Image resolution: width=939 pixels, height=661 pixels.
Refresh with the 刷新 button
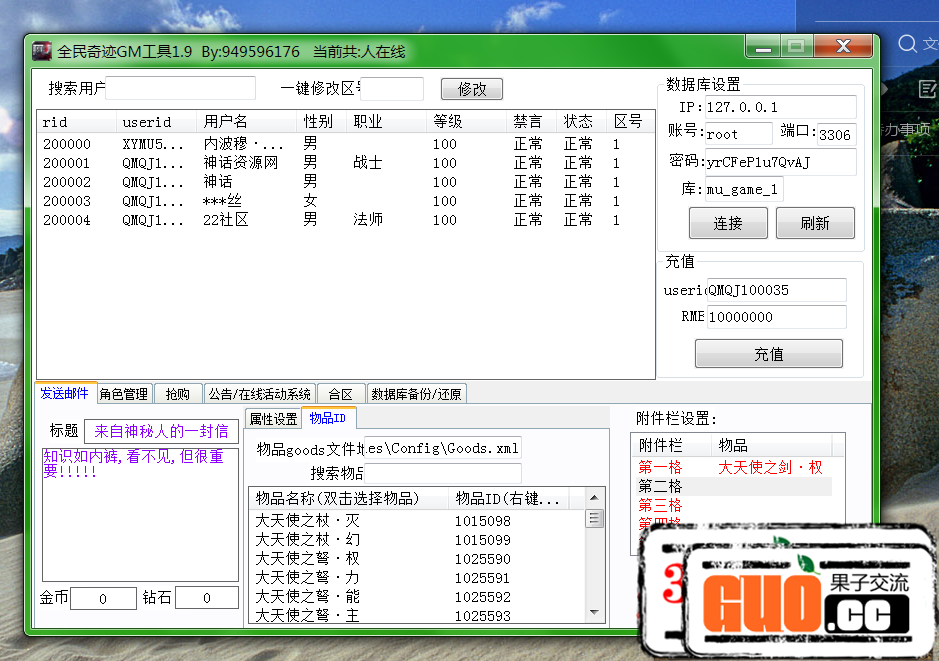(x=814, y=223)
